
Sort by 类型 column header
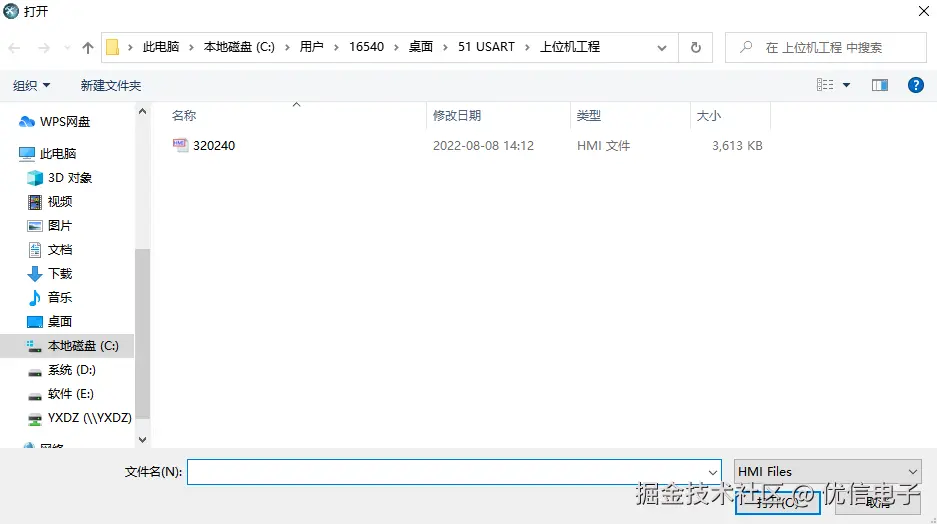pyautogui.click(x=589, y=116)
